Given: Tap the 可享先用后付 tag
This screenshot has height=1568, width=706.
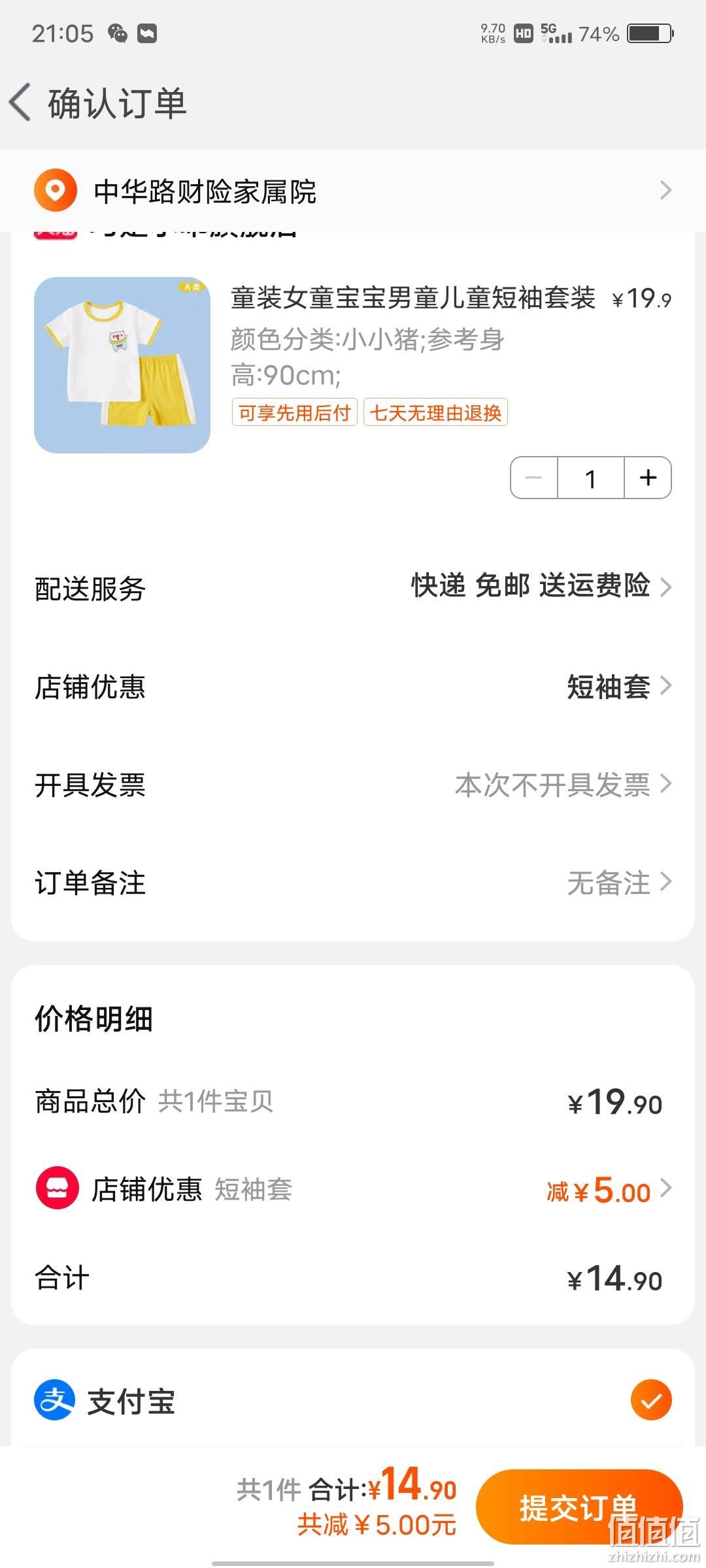Looking at the screenshot, I should pyautogui.click(x=294, y=412).
